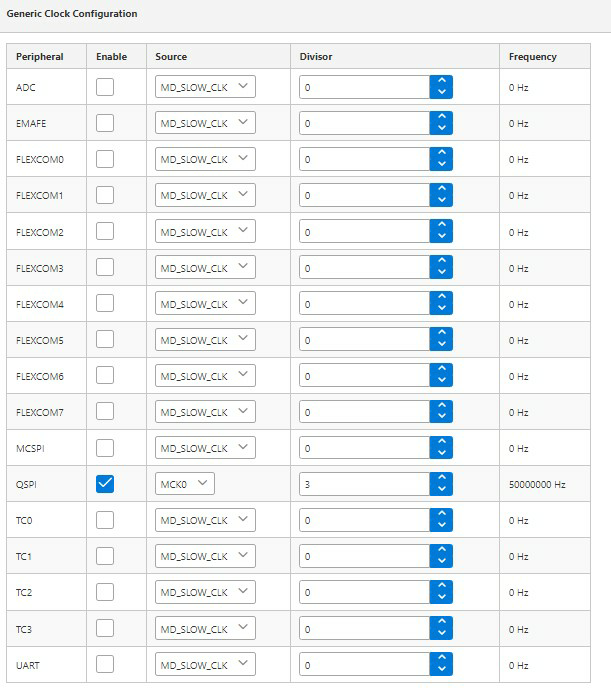Click the QSPI divisor stepper arrows

(441, 484)
